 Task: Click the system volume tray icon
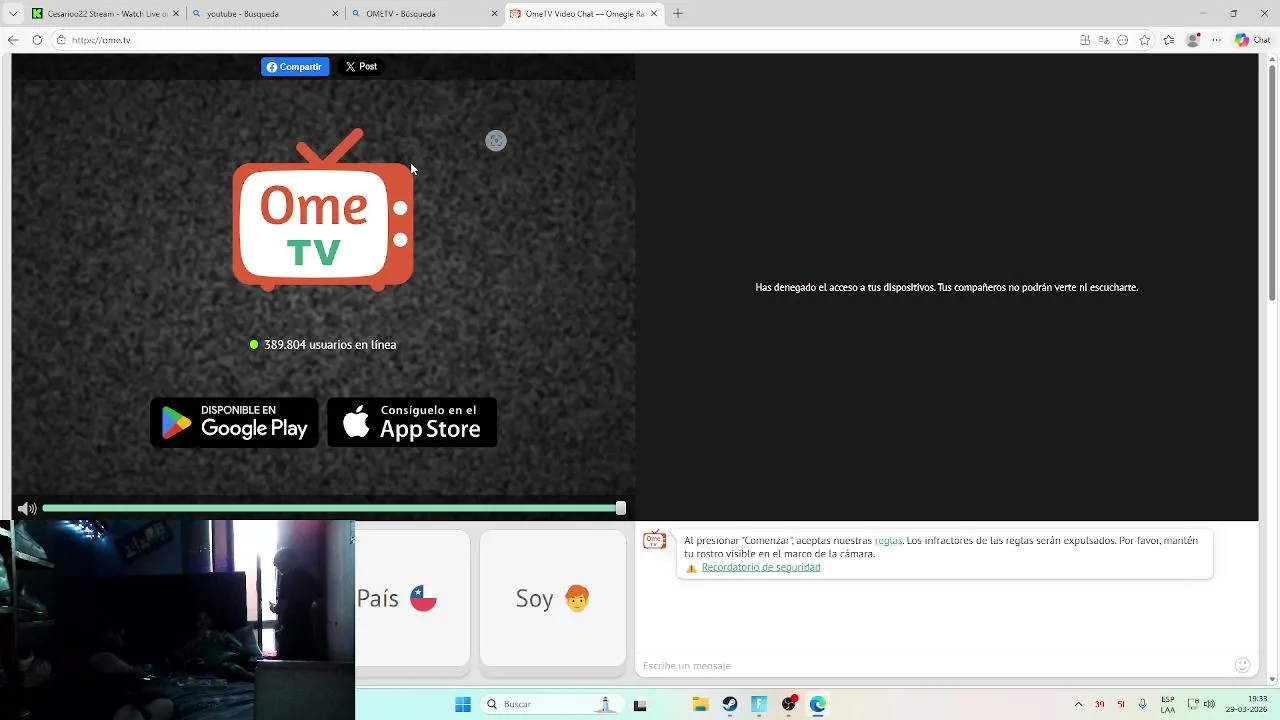point(1210,704)
